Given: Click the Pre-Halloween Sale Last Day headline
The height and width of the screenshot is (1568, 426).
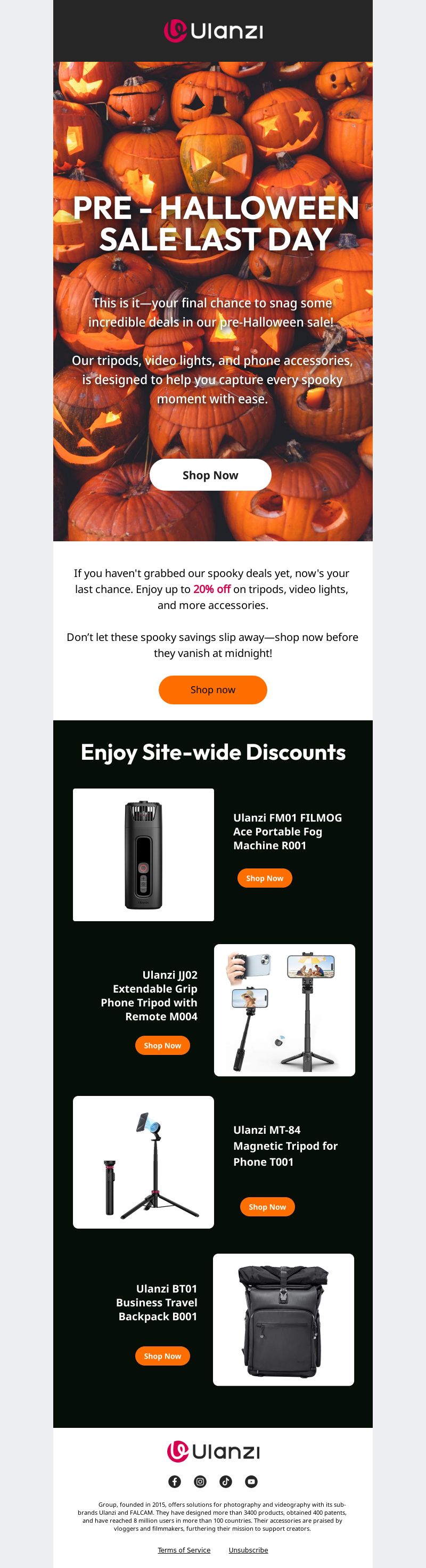Looking at the screenshot, I should [216, 223].
